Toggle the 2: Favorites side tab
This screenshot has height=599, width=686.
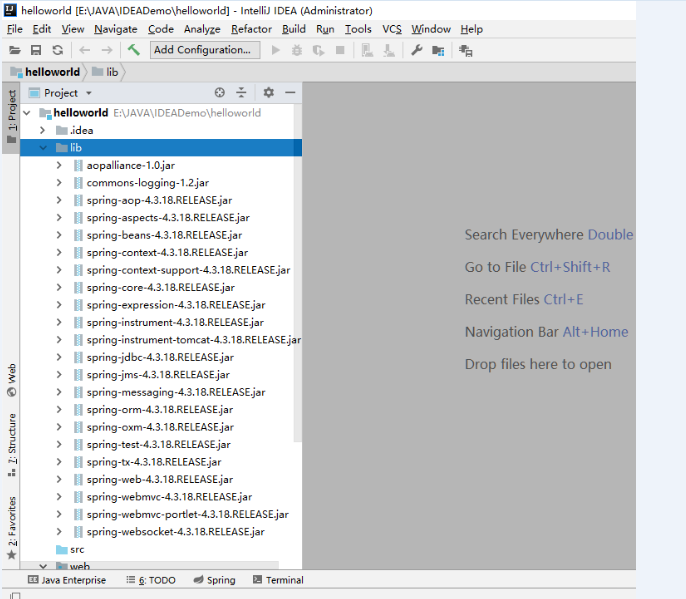click(x=12, y=528)
